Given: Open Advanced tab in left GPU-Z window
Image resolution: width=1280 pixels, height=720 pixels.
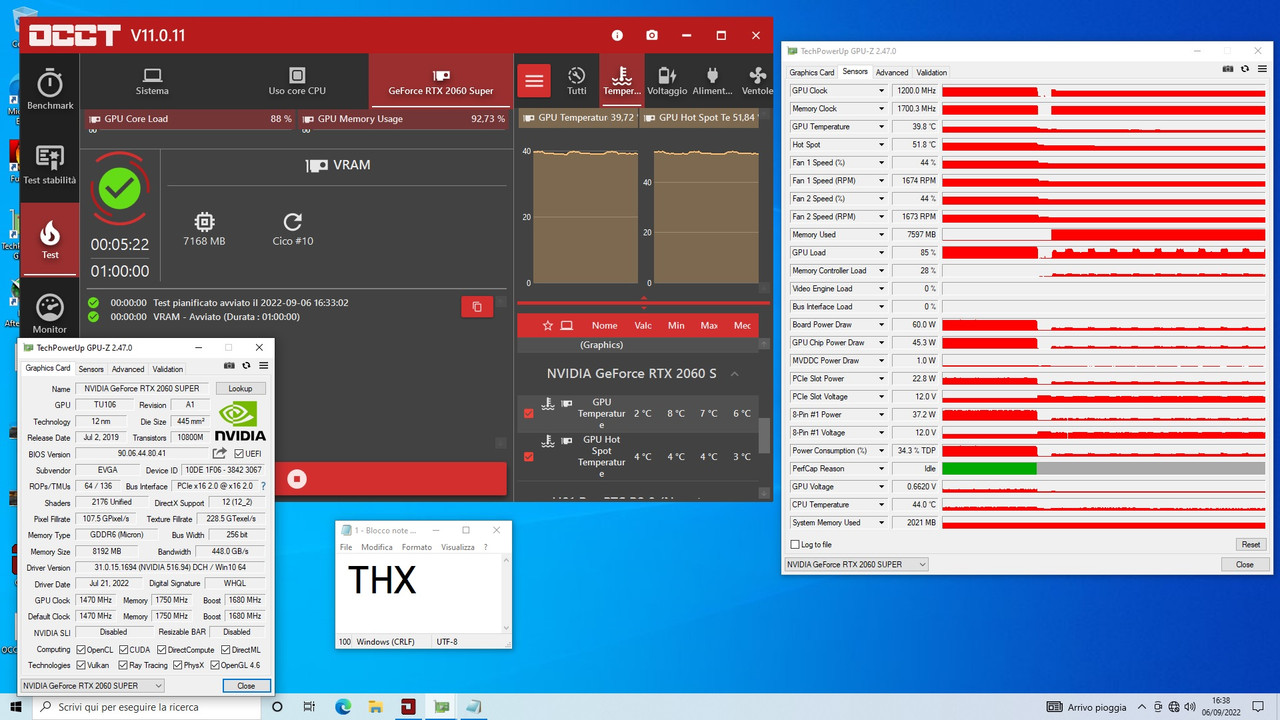Looking at the screenshot, I should [128, 369].
